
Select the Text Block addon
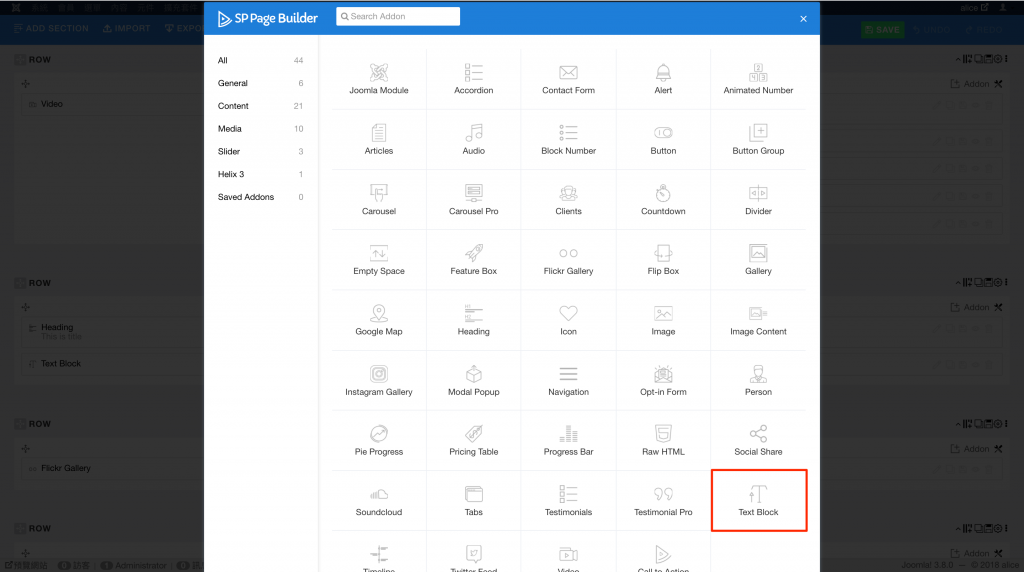coord(758,500)
